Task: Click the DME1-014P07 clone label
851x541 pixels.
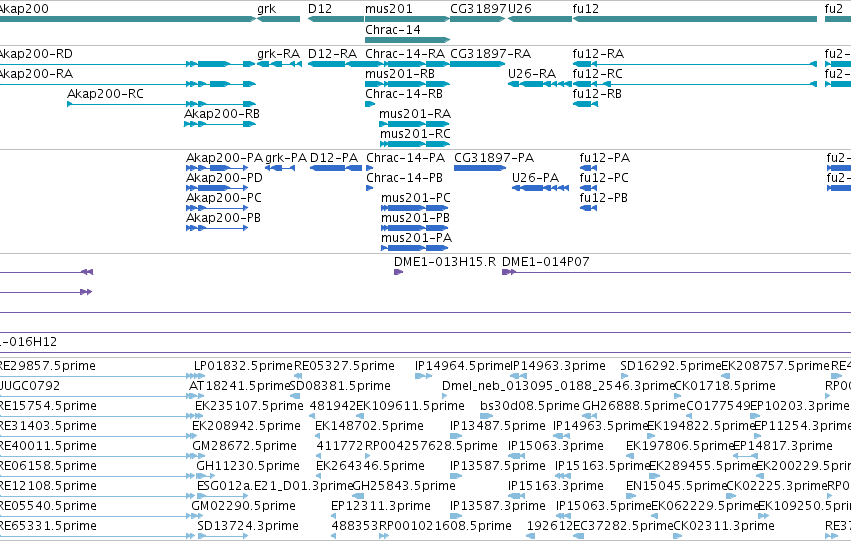Action: (545, 262)
